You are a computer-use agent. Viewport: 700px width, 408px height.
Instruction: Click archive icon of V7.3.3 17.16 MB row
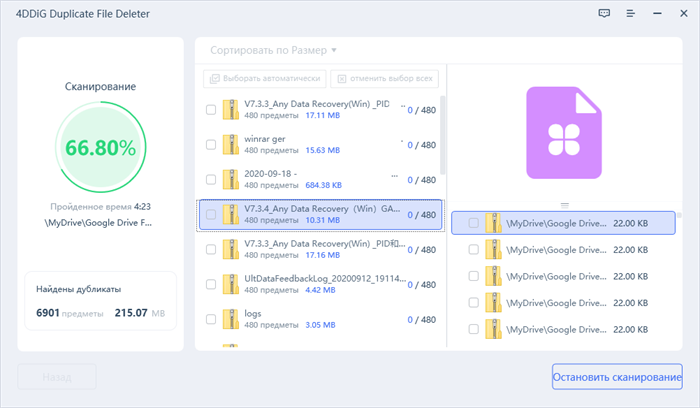pos(231,249)
